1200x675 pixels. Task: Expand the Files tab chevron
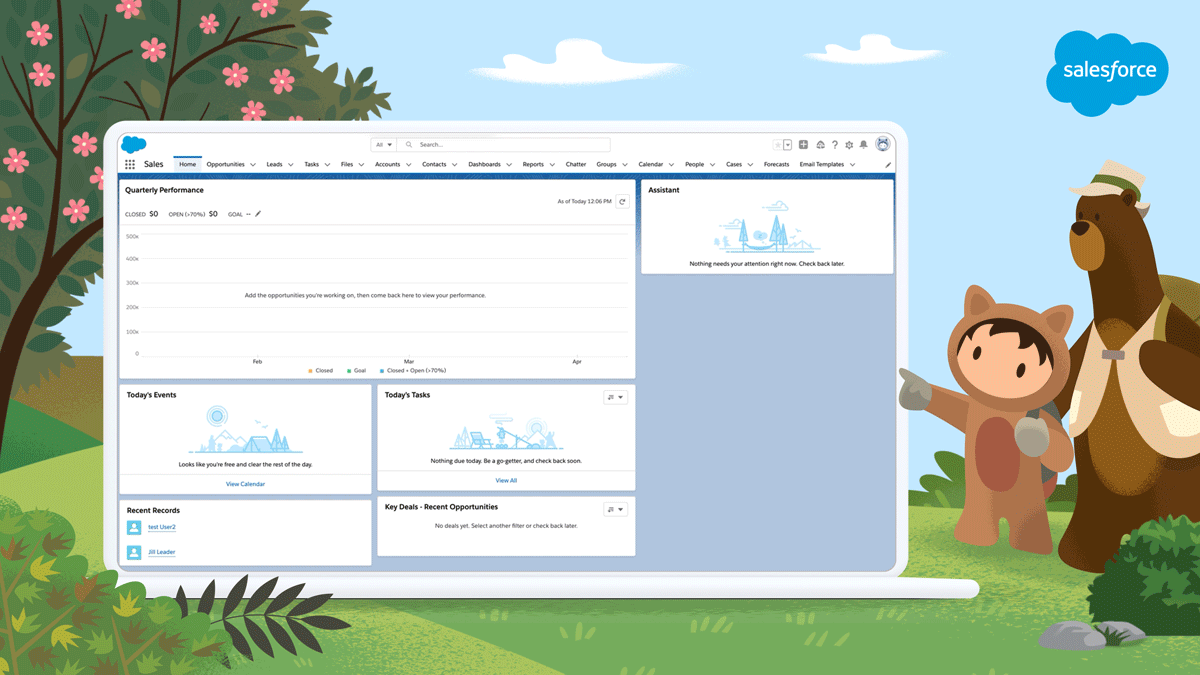[x=362, y=165]
